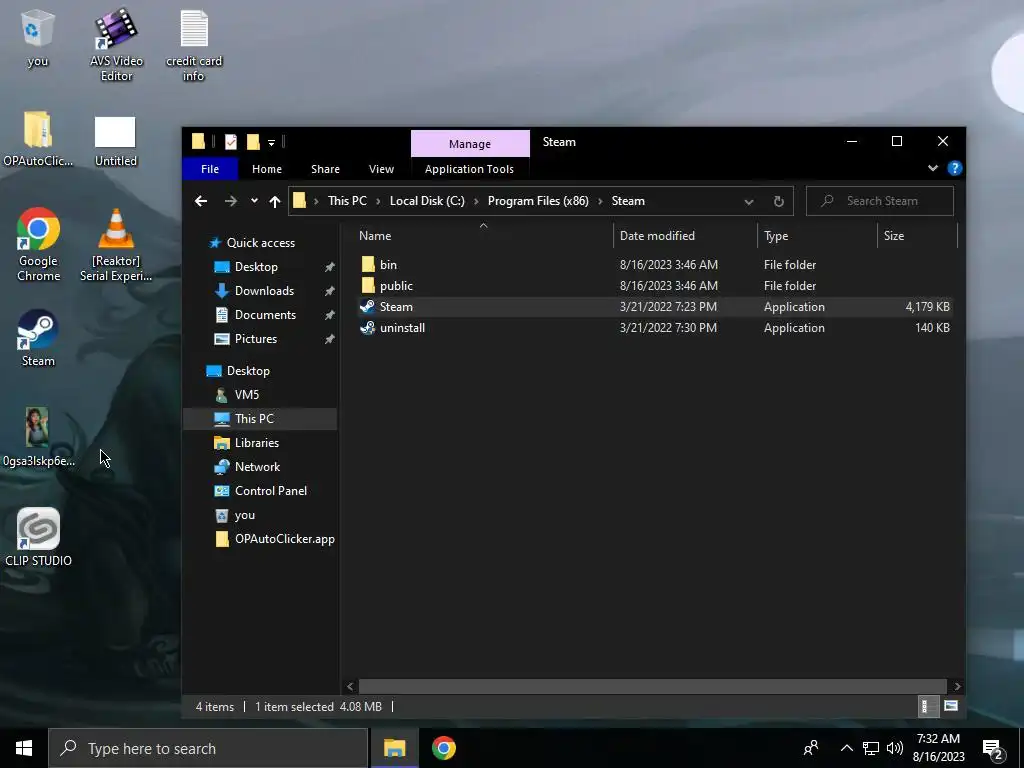This screenshot has width=1024, height=768.
Task: Select the bin folder
Action: [x=654, y=264]
